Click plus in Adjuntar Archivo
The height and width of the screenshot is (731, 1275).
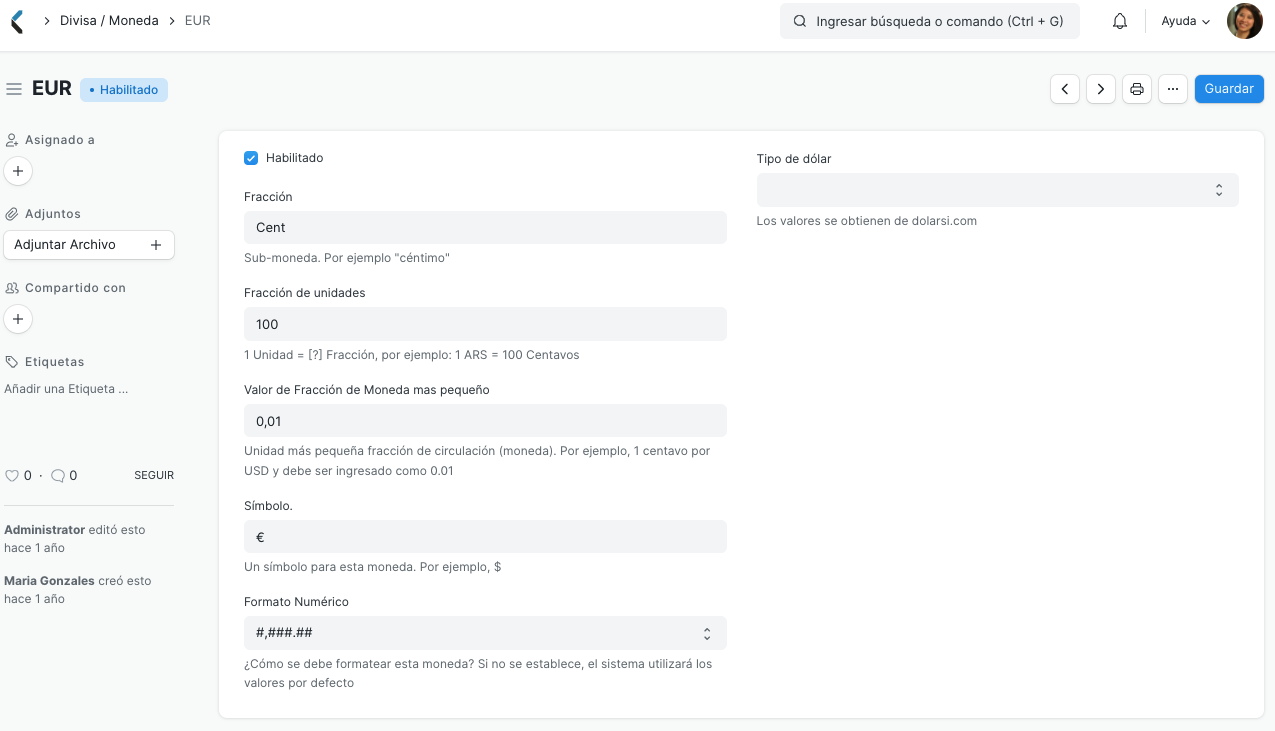click(x=155, y=245)
